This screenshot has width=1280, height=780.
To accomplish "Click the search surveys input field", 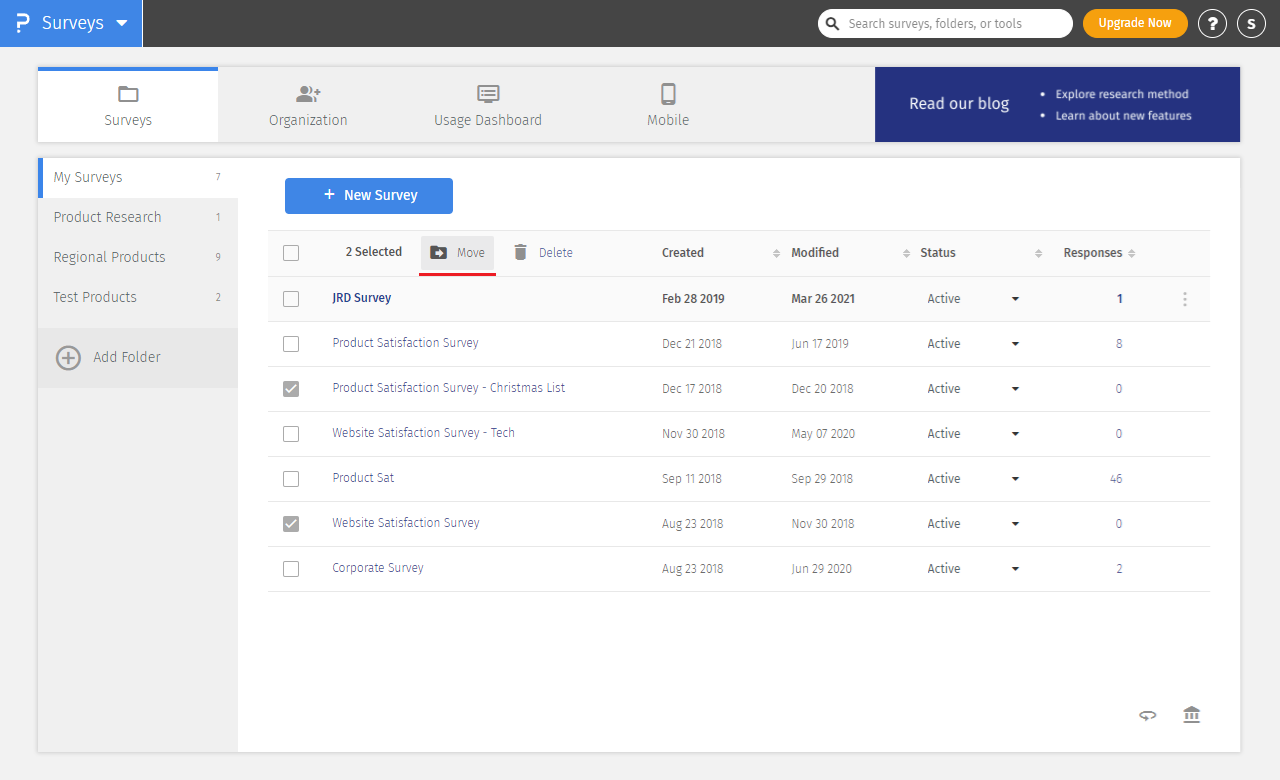I will [x=955, y=24].
